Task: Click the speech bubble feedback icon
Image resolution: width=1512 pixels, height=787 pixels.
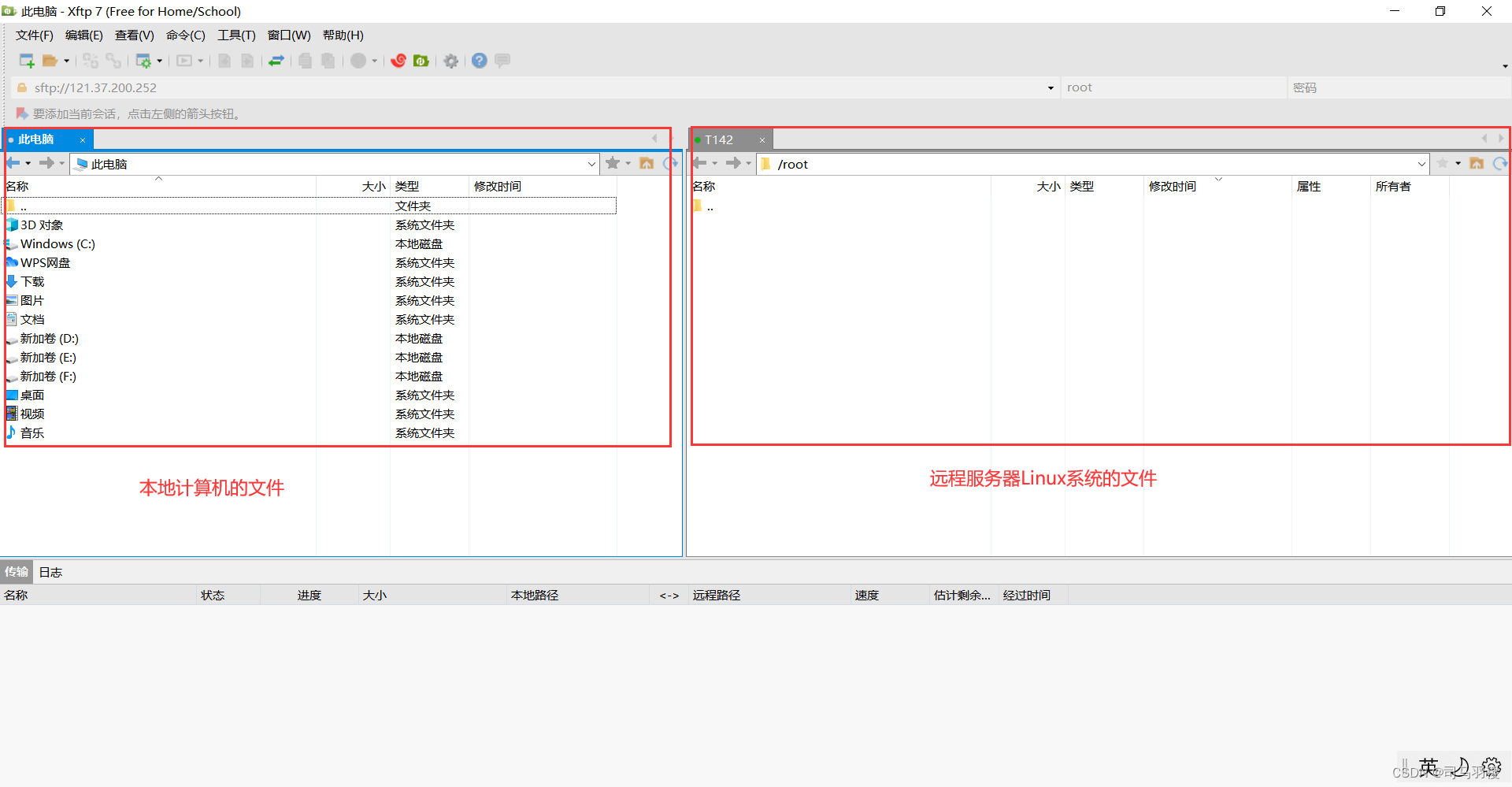Action: [x=502, y=61]
